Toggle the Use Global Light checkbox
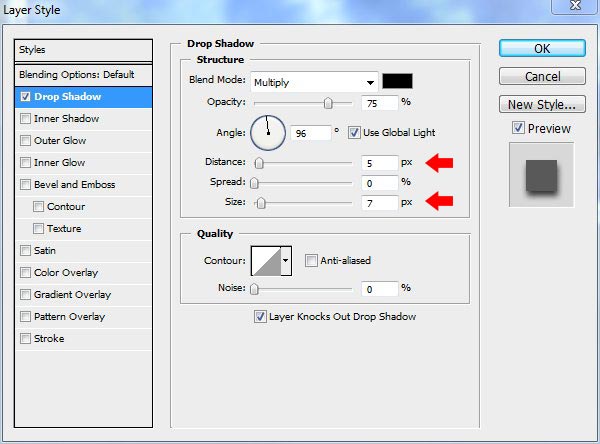The height and width of the screenshot is (444, 600). [x=354, y=133]
